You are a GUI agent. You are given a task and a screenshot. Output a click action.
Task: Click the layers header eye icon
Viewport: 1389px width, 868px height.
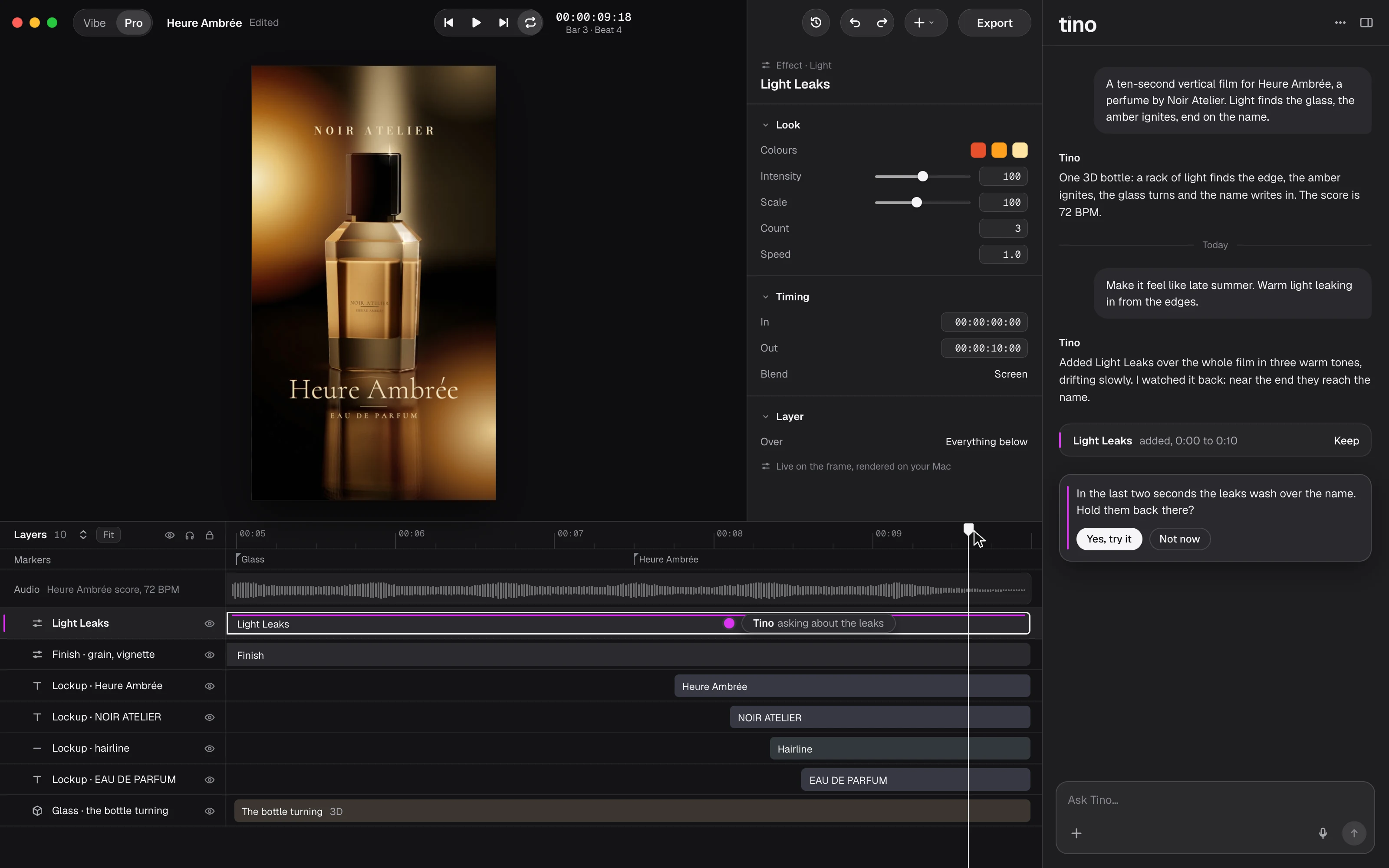[x=169, y=535]
